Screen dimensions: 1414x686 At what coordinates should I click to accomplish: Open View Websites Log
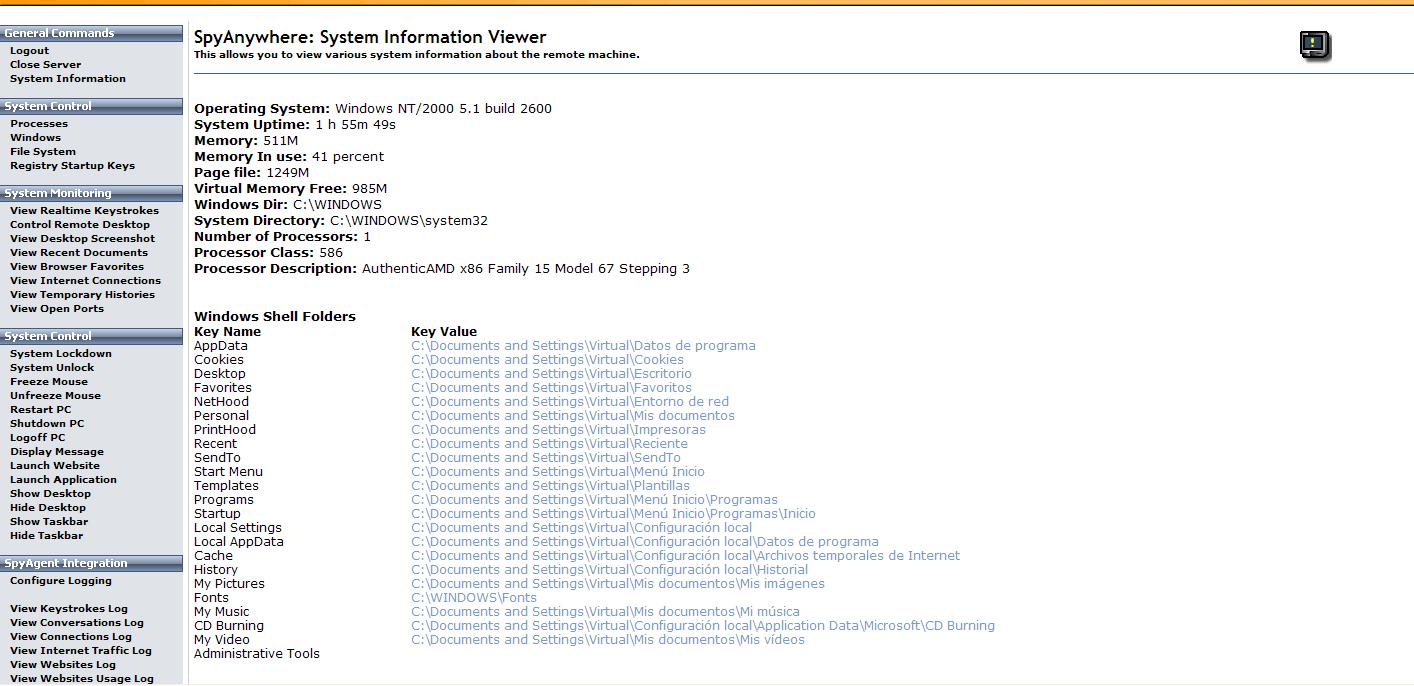63,665
